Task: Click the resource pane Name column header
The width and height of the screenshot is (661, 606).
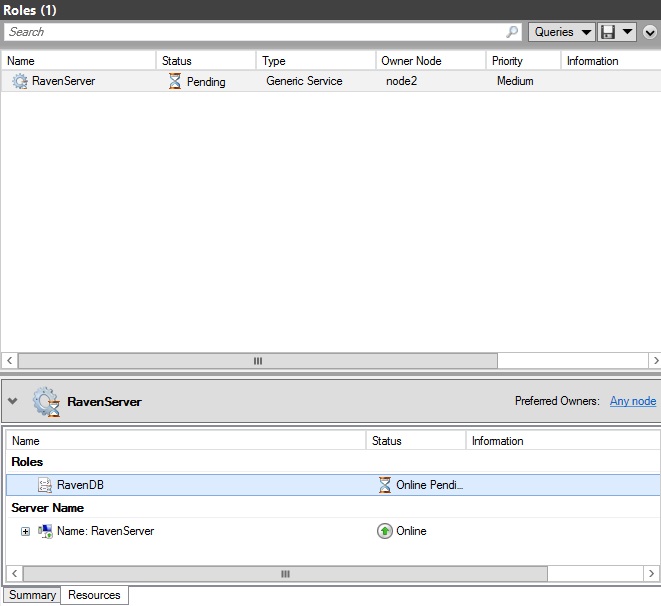Action: click(186, 441)
